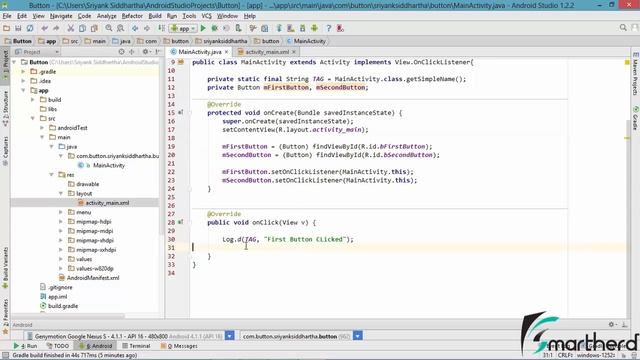This screenshot has width=640, height=360.
Task: Expand the build folder node
Action: tap(33, 100)
